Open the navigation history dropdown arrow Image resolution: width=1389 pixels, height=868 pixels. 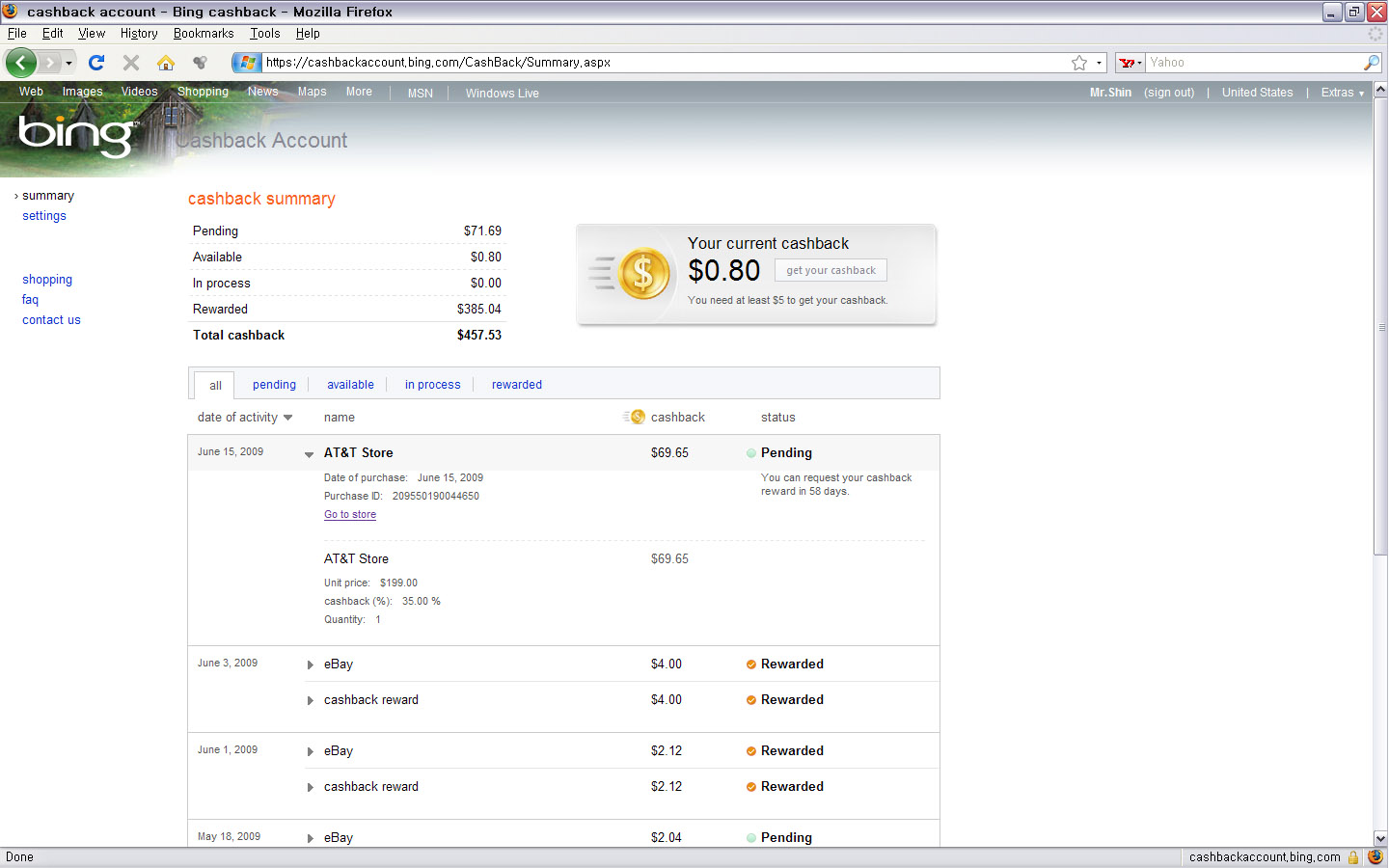[x=68, y=63]
